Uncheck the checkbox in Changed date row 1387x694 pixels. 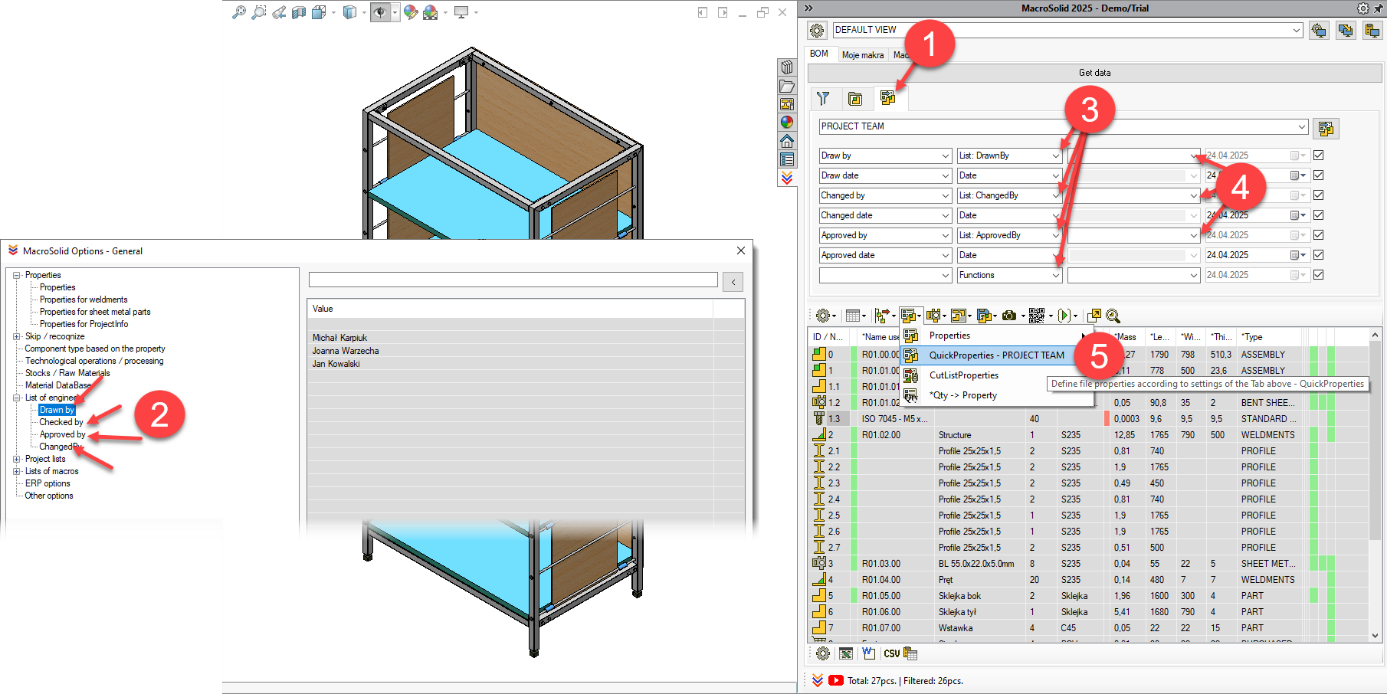pos(1318,215)
